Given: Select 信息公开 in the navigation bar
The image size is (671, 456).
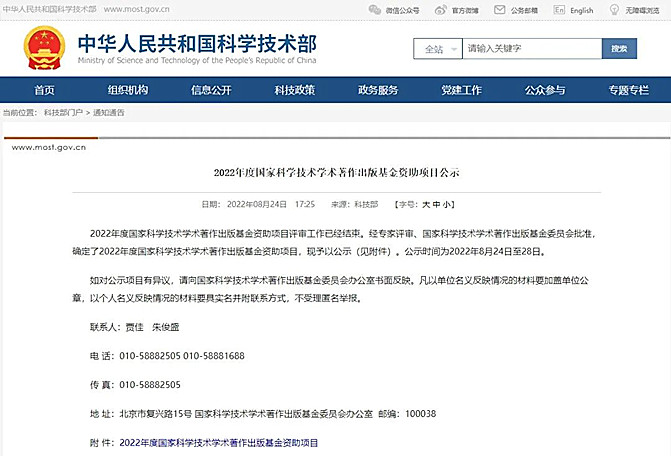Looking at the screenshot, I should pos(211,90).
